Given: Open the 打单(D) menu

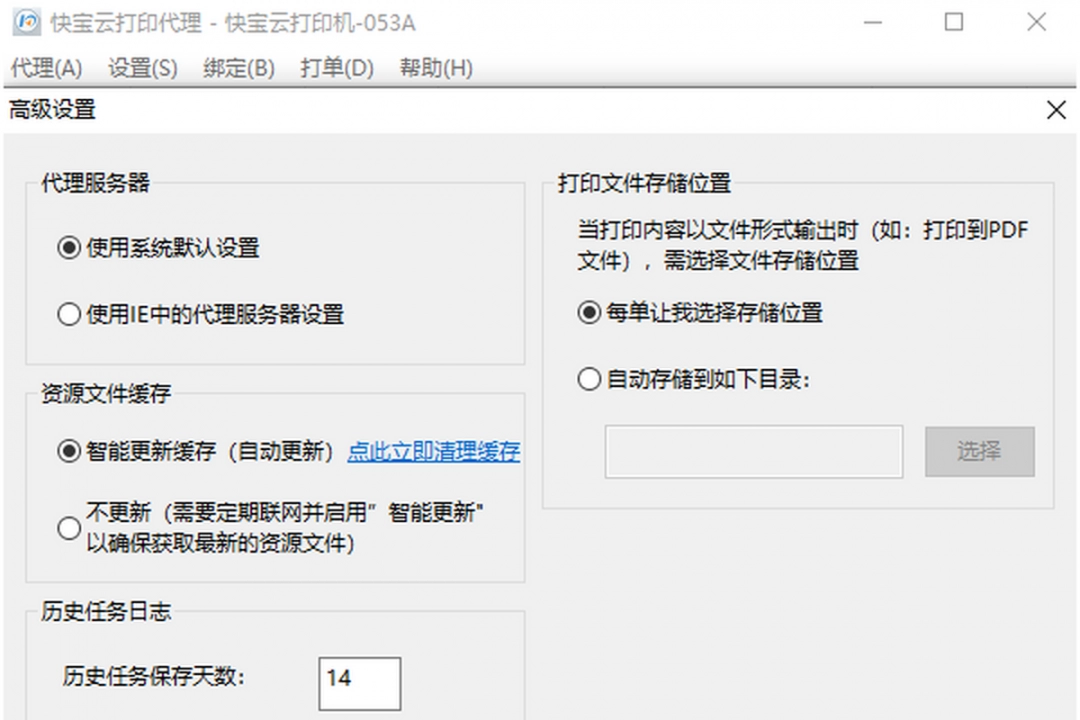Looking at the screenshot, I should coord(335,69).
